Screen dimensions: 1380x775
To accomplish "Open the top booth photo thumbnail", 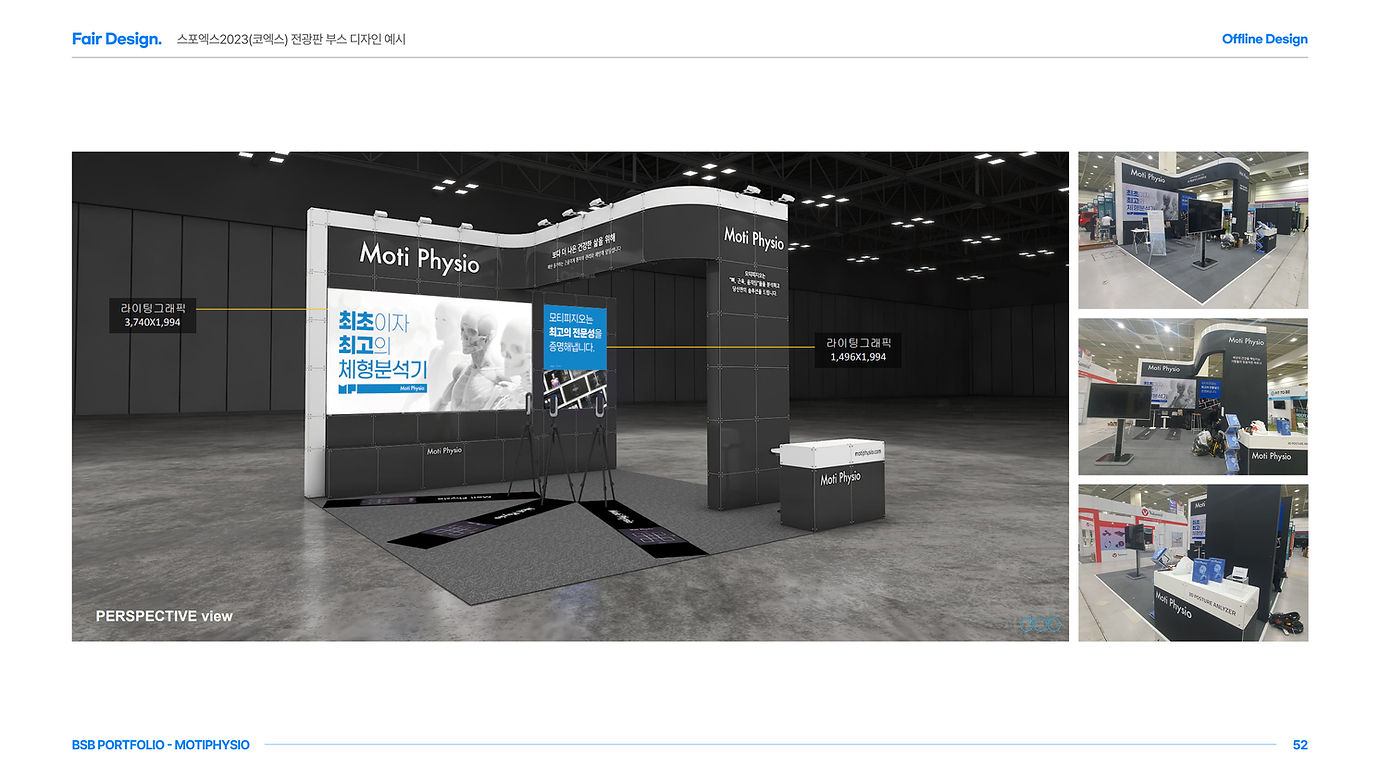I will tap(1193, 230).
